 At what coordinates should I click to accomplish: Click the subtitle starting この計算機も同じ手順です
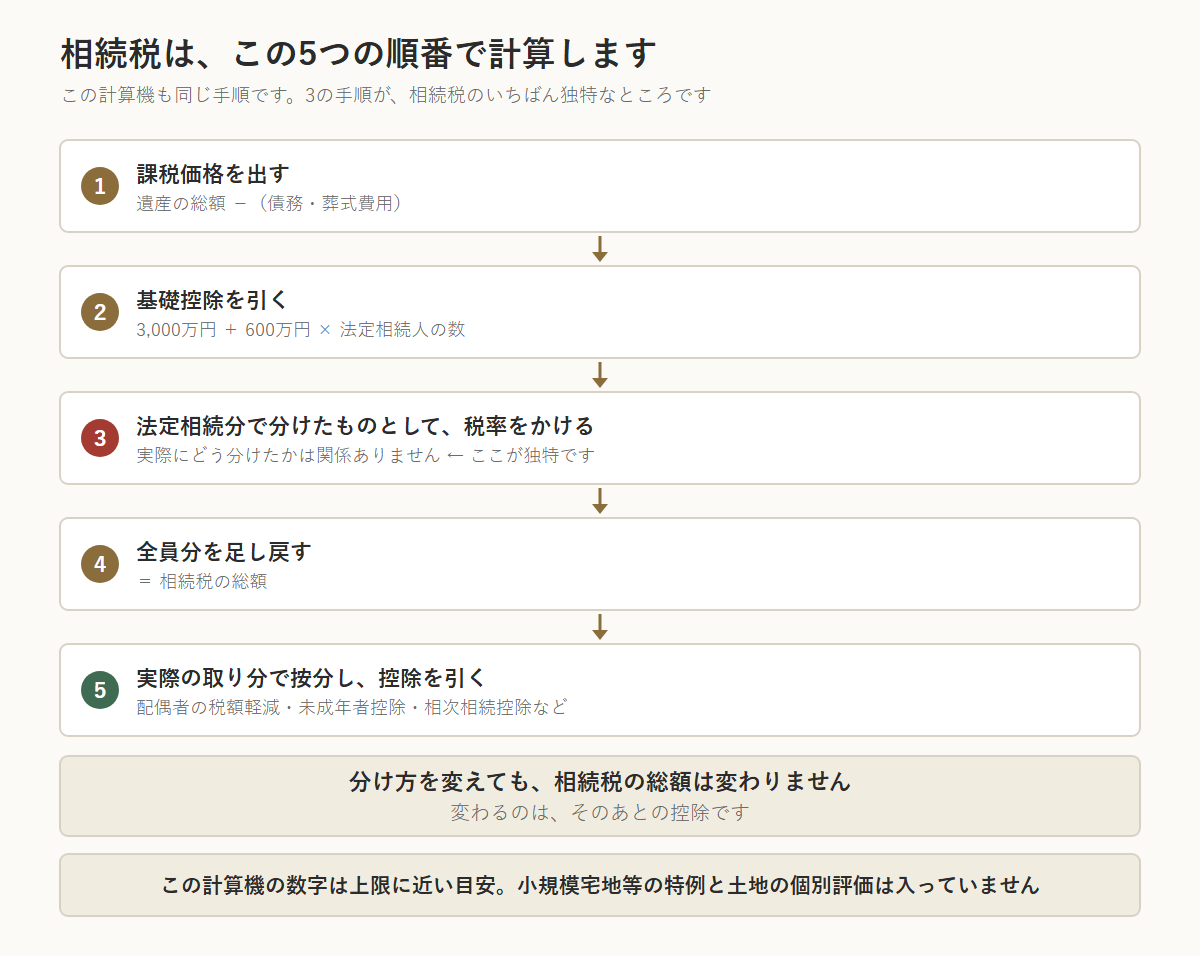[x=385, y=96]
